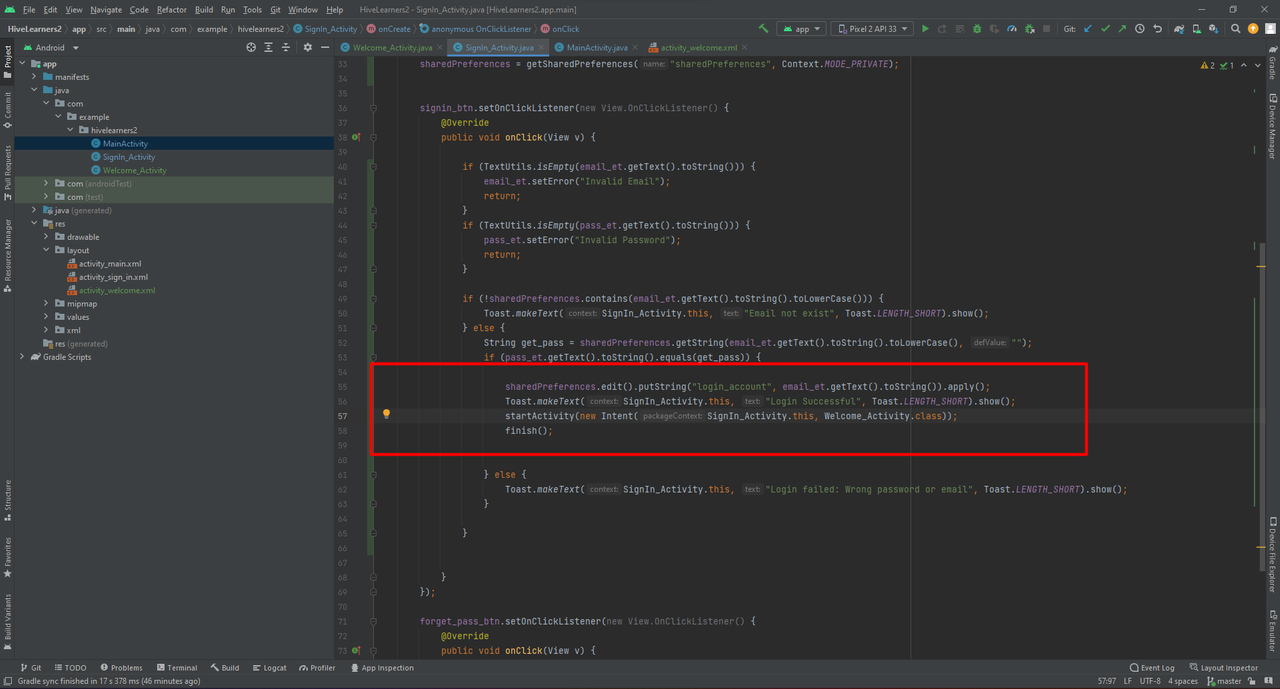The height and width of the screenshot is (689, 1280).
Task: Open the Pixel 2 API 33 device dropdown
Action: click(872, 29)
